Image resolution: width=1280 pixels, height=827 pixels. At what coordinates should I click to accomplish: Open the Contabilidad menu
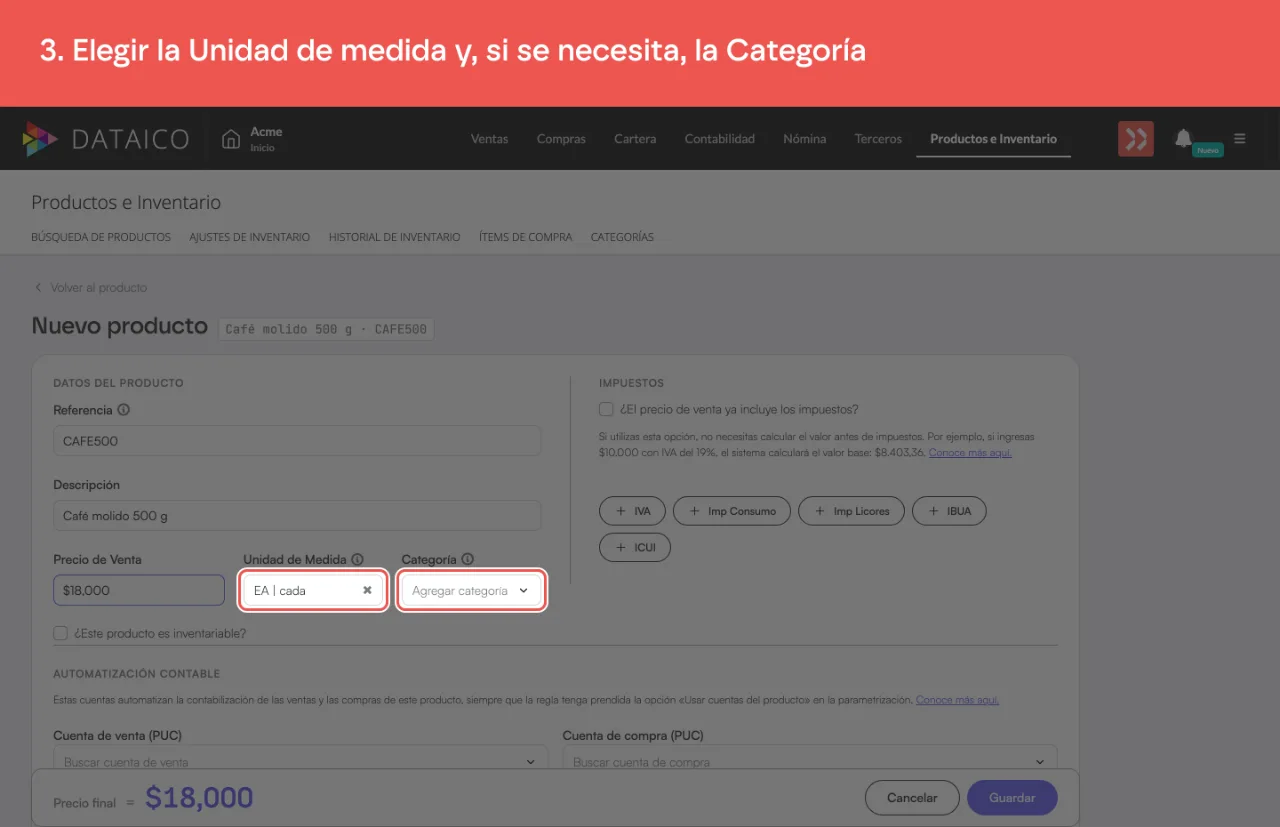pos(720,139)
